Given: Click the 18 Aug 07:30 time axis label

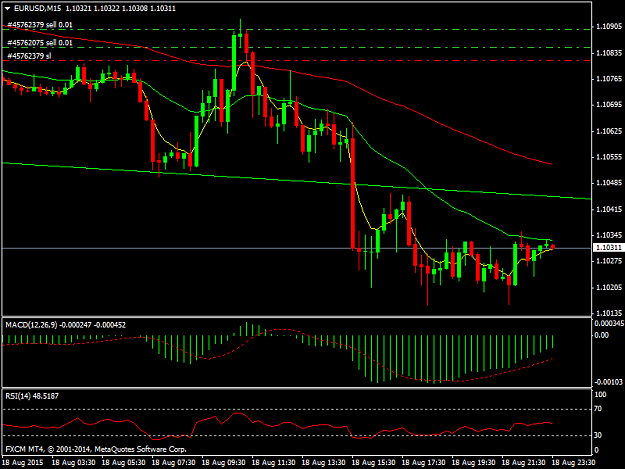Looking at the screenshot, I should point(174,462).
